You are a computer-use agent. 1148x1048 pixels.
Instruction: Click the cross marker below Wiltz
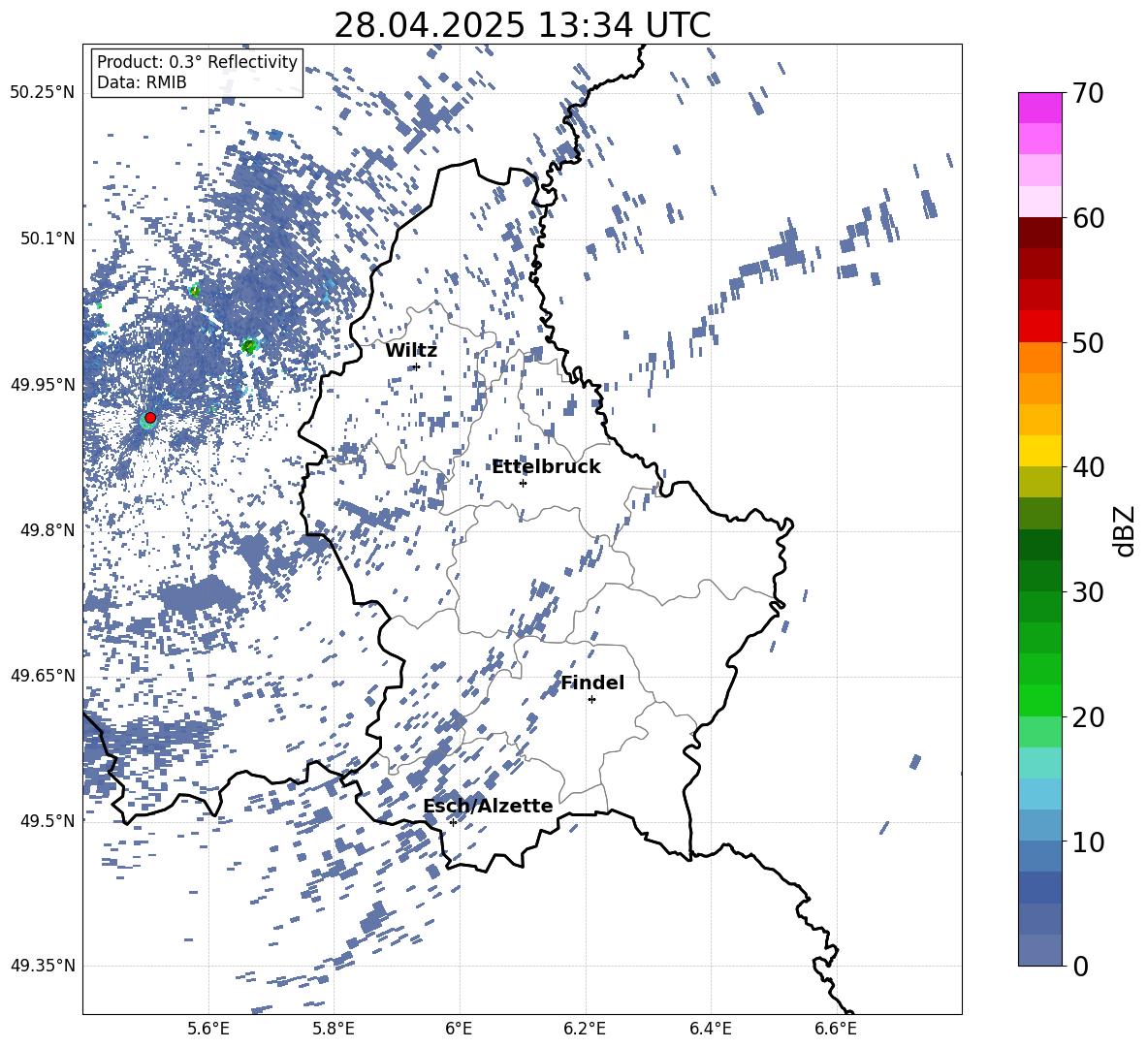coord(416,366)
